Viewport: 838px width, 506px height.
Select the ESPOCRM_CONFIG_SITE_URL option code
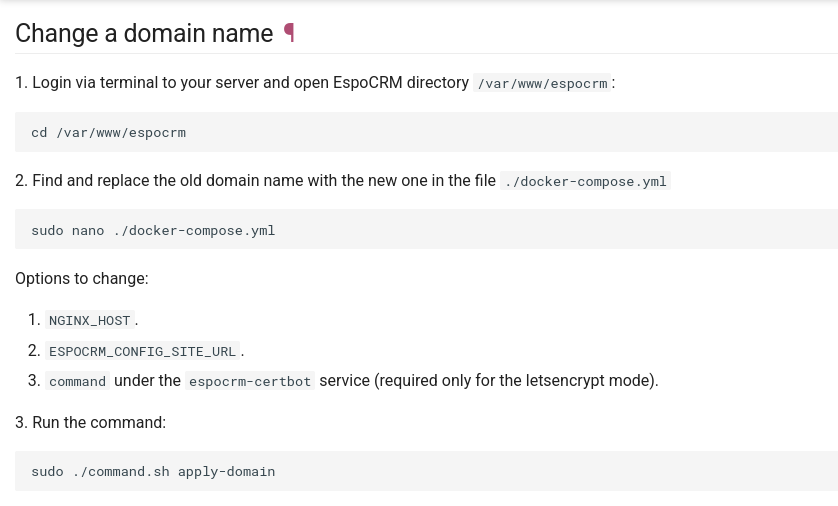(x=142, y=351)
